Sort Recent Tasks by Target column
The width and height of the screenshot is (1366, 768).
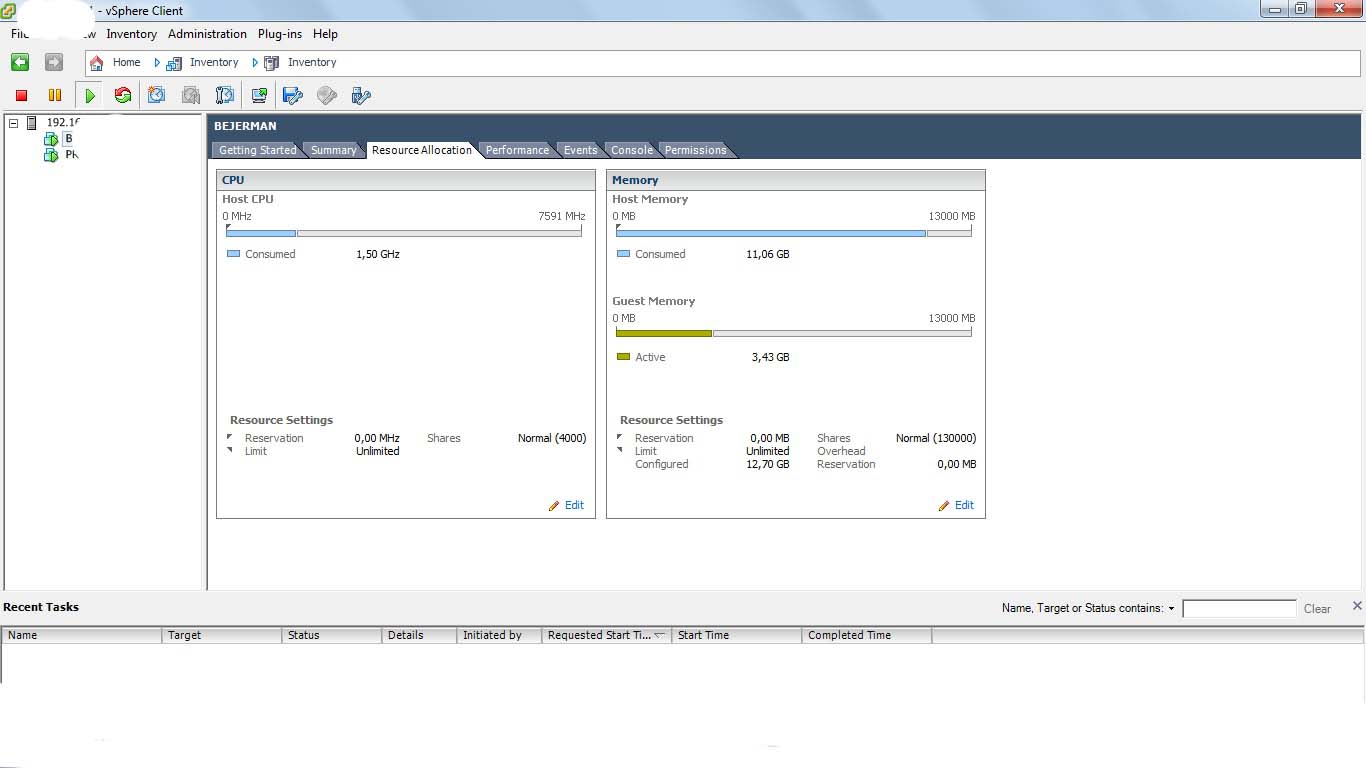click(222, 635)
